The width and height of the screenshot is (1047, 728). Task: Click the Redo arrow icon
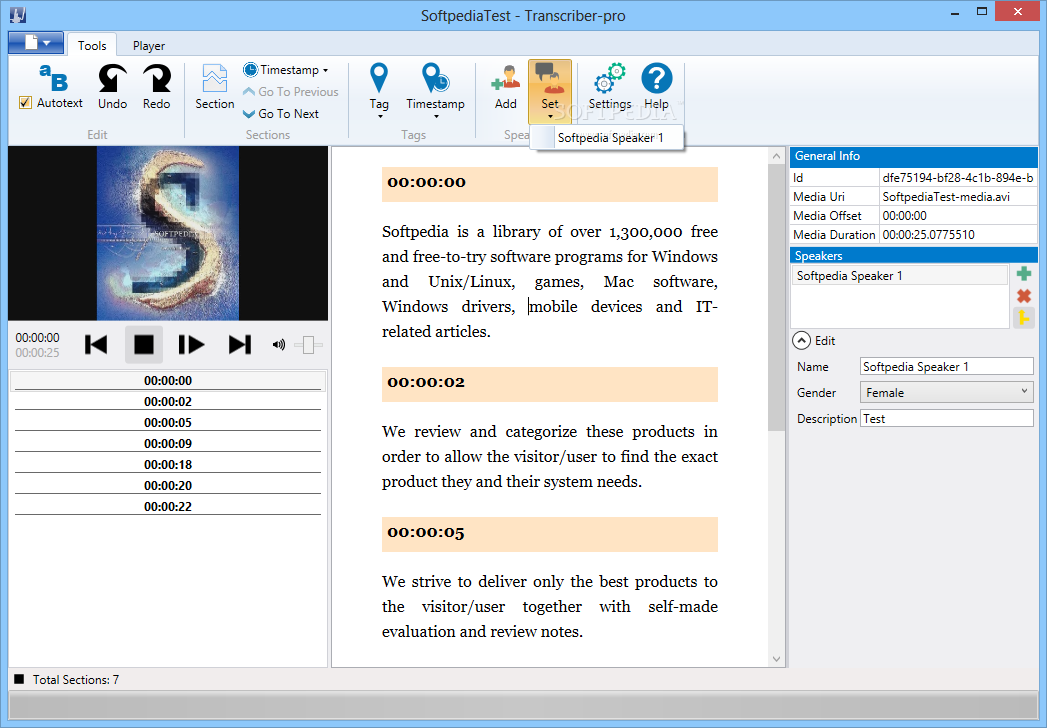[156, 78]
